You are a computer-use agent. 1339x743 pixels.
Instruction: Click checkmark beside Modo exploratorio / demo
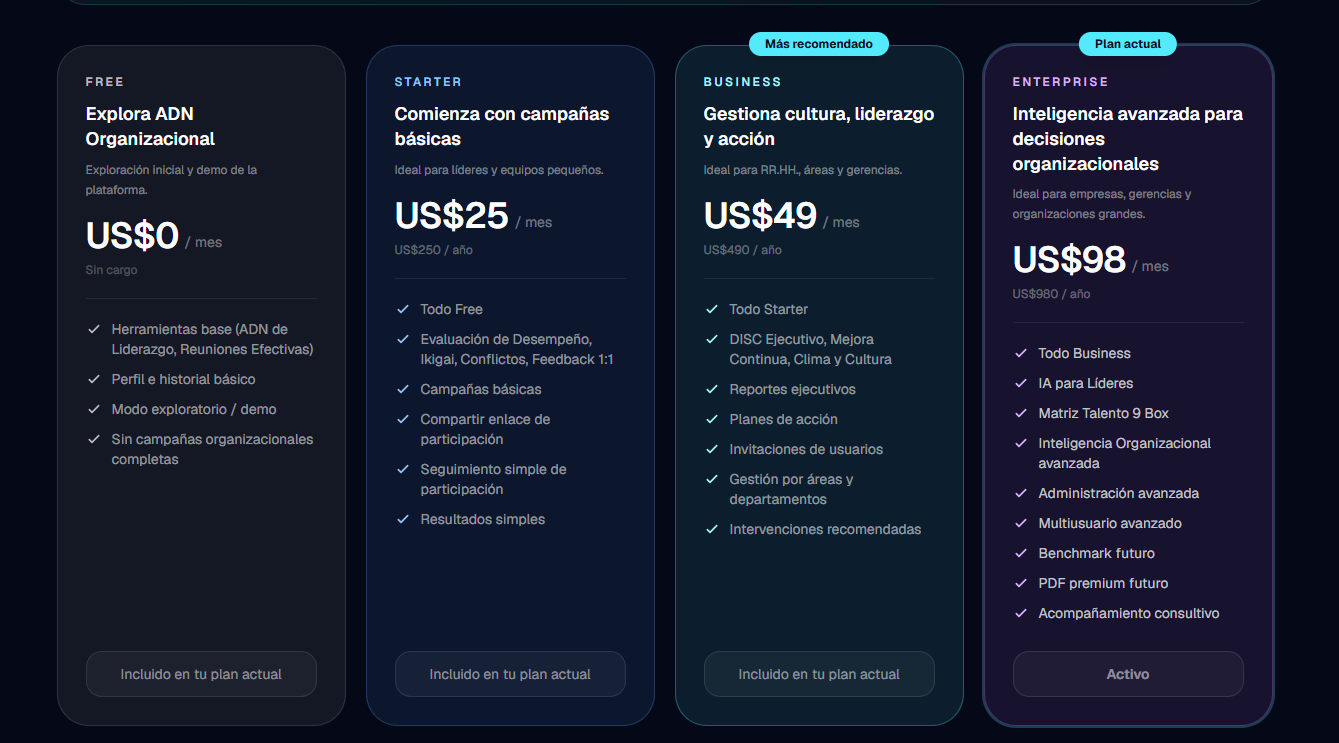94,409
